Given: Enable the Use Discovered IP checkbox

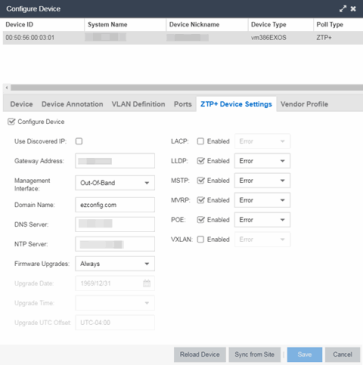Looking at the screenshot, I should (x=79, y=141).
